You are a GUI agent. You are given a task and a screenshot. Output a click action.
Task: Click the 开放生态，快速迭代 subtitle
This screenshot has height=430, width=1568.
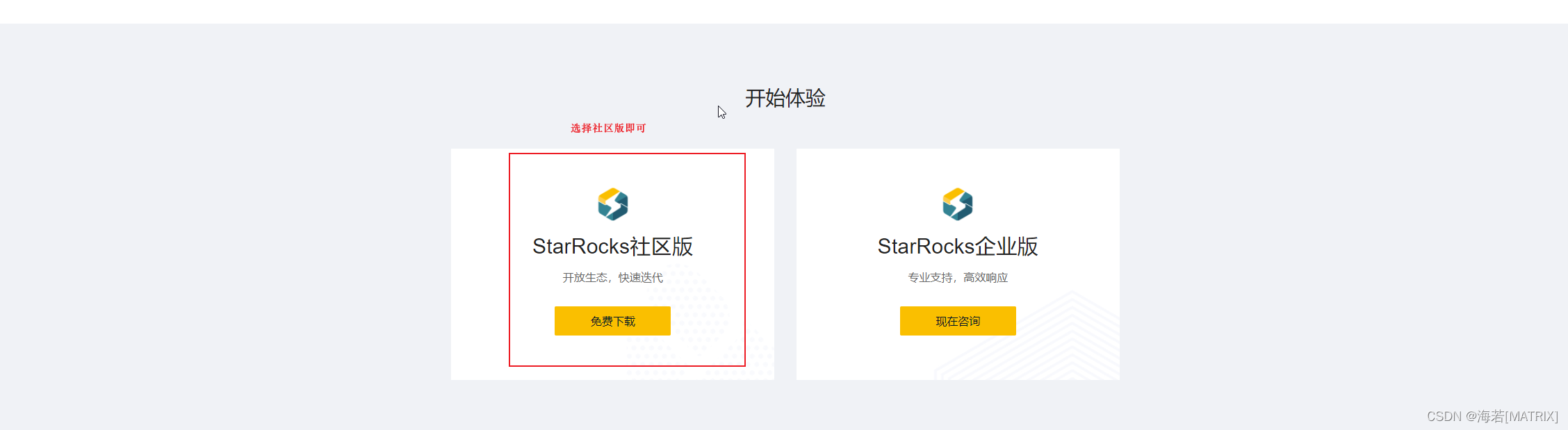[x=612, y=278]
